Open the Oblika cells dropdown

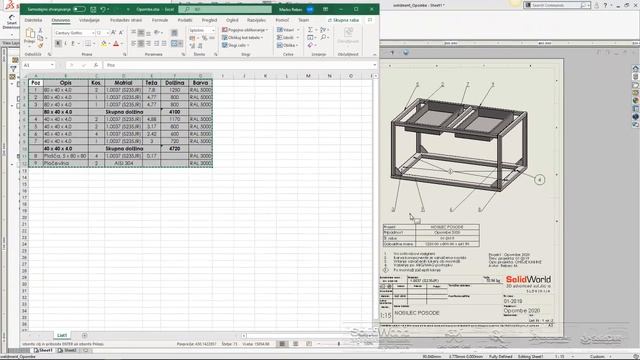tap(287, 45)
